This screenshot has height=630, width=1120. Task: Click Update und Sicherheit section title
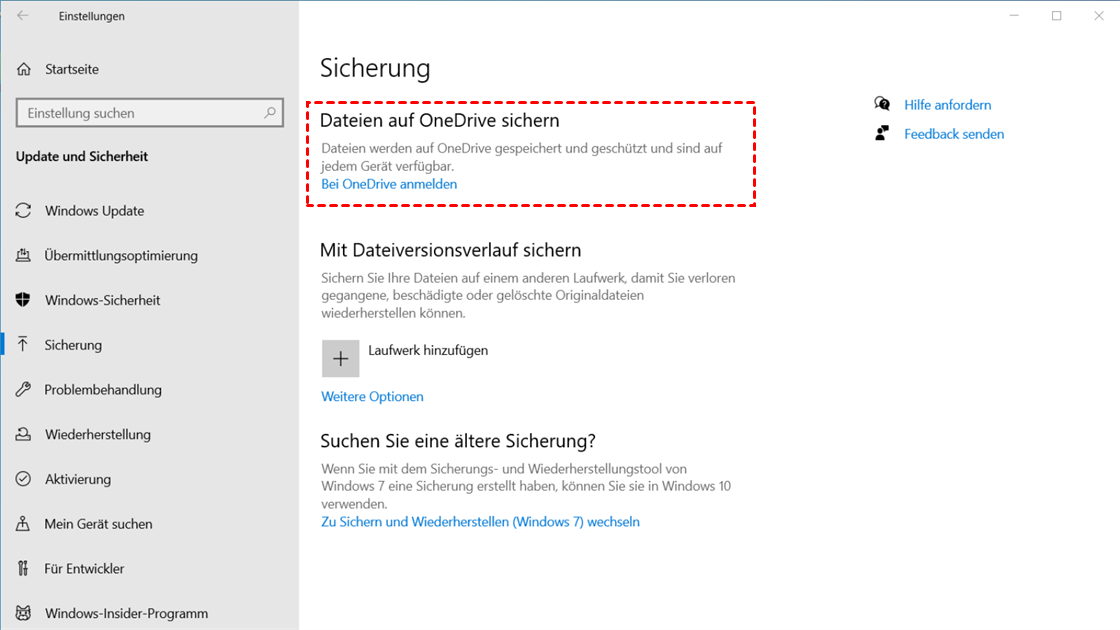click(x=81, y=156)
